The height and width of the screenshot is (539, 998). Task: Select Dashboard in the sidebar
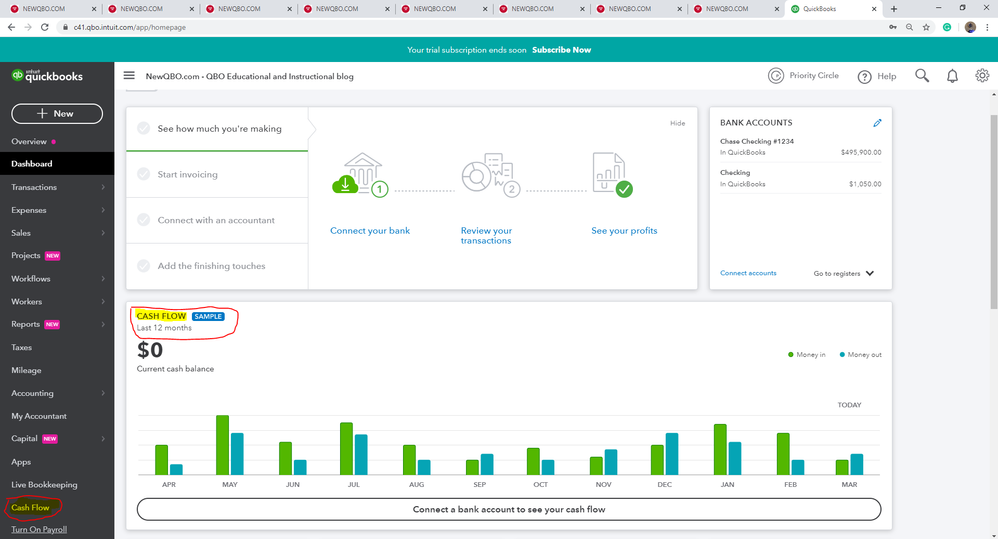[57, 164]
